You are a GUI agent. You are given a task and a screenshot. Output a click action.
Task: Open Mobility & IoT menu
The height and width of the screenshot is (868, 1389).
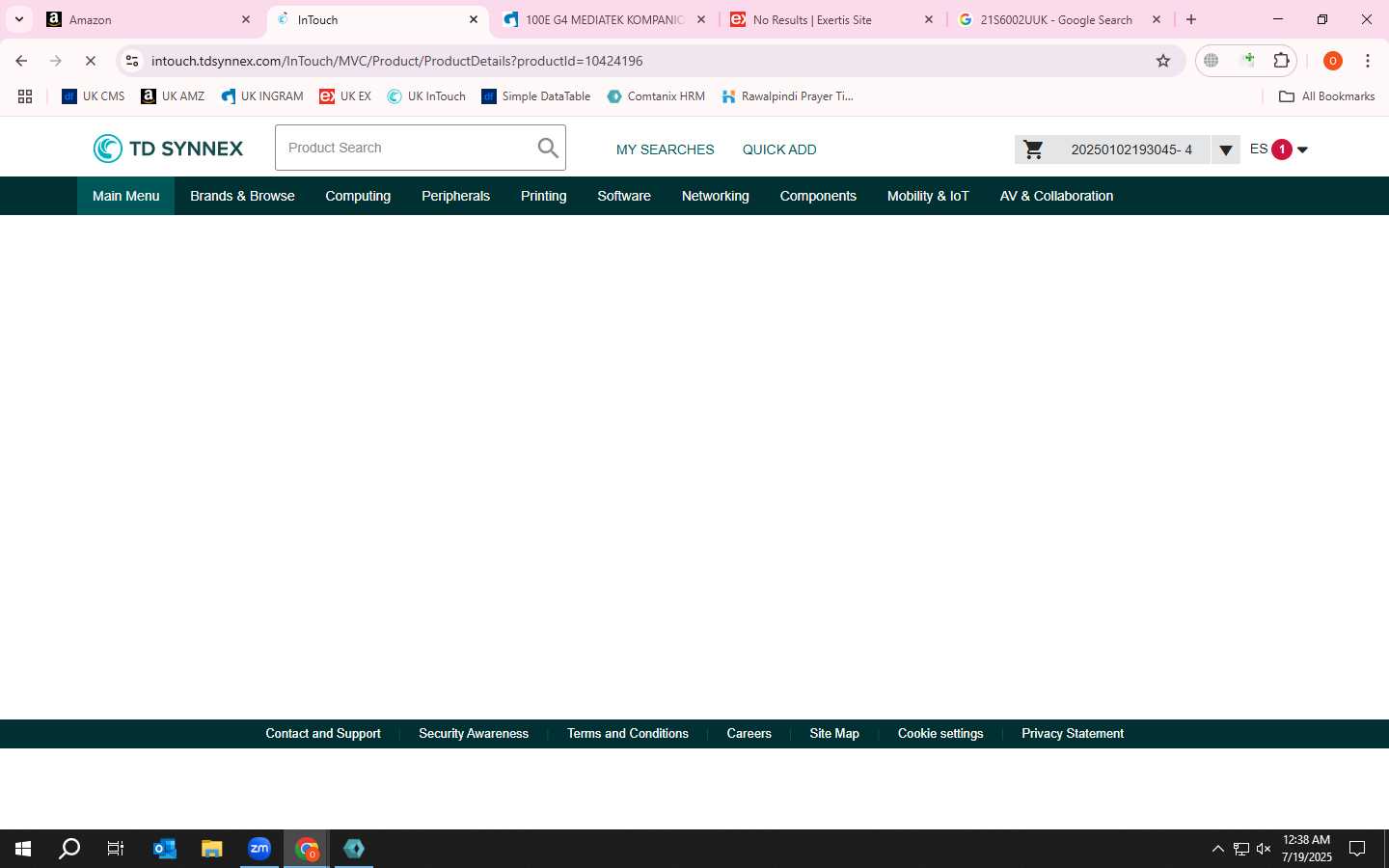(x=928, y=196)
